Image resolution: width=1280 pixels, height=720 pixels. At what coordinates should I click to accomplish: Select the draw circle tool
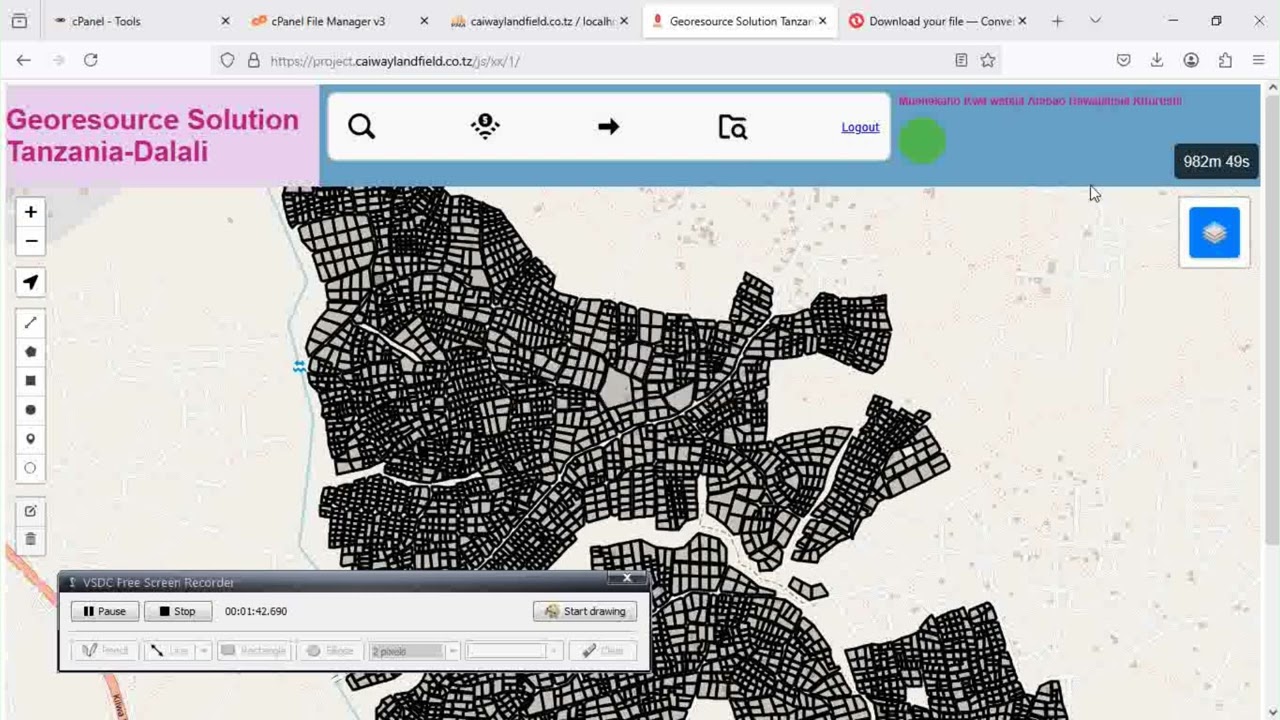pyautogui.click(x=31, y=410)
